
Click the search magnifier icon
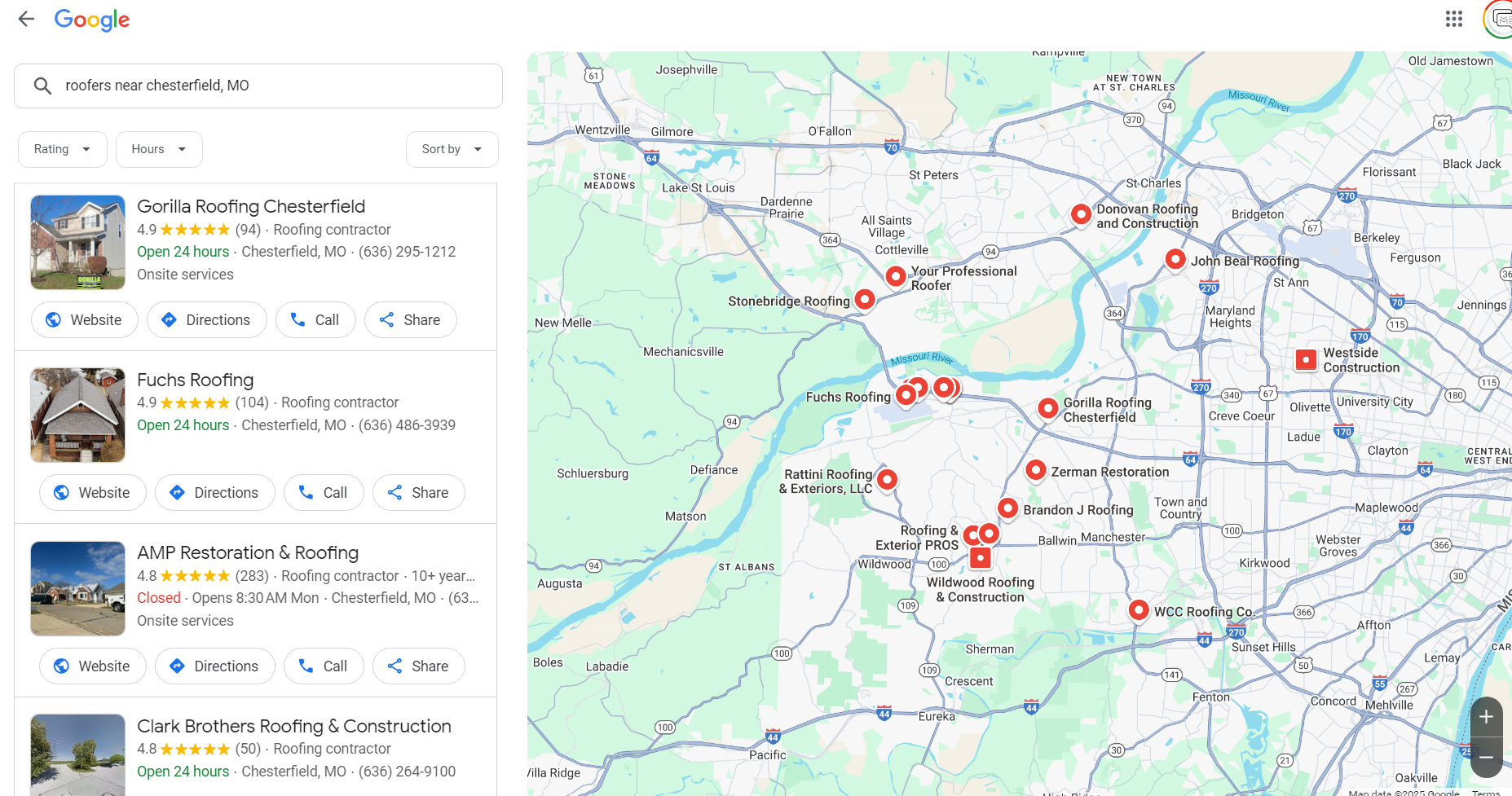coord(42,86)
